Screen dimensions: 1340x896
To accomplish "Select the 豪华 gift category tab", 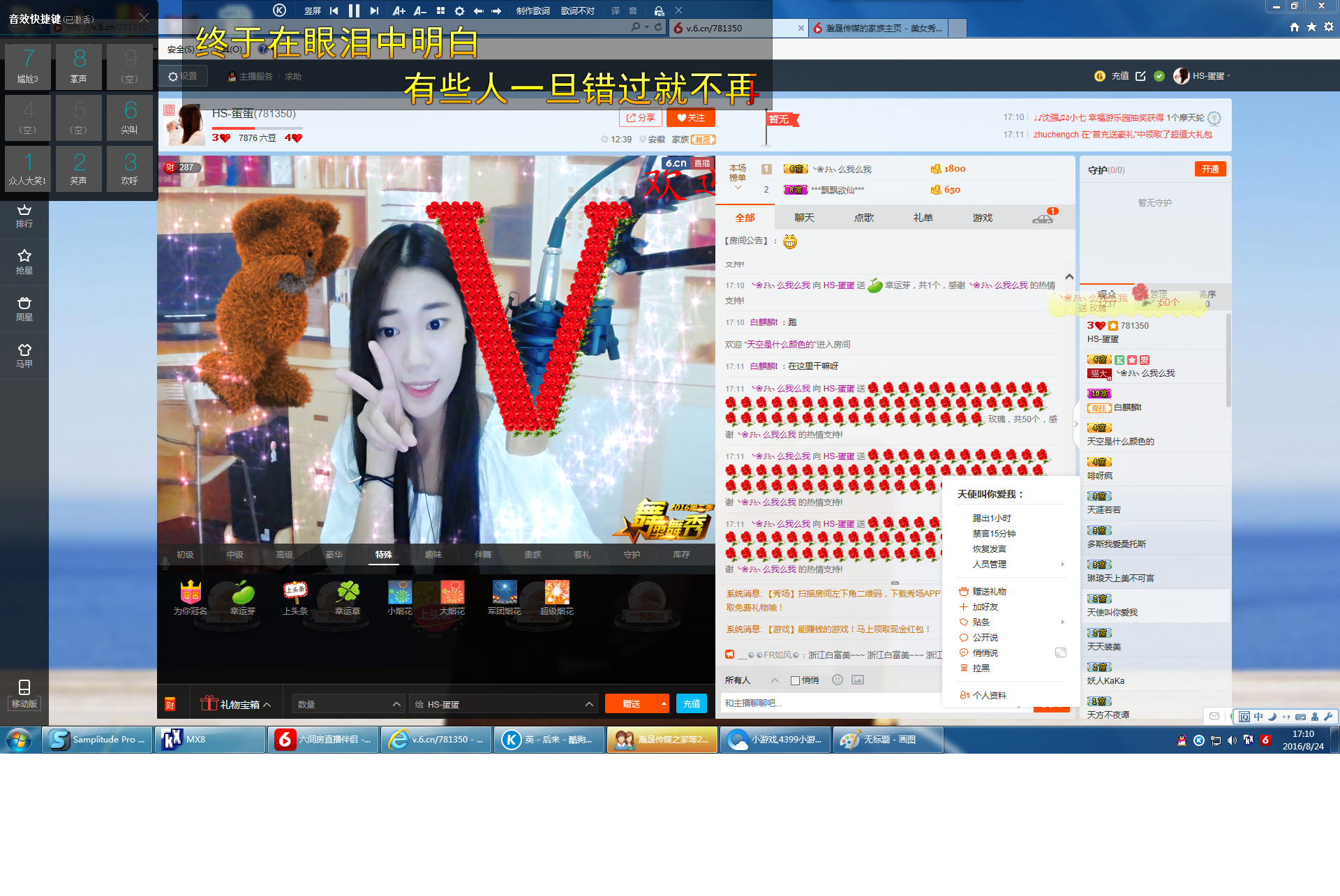I will [334, 555].
